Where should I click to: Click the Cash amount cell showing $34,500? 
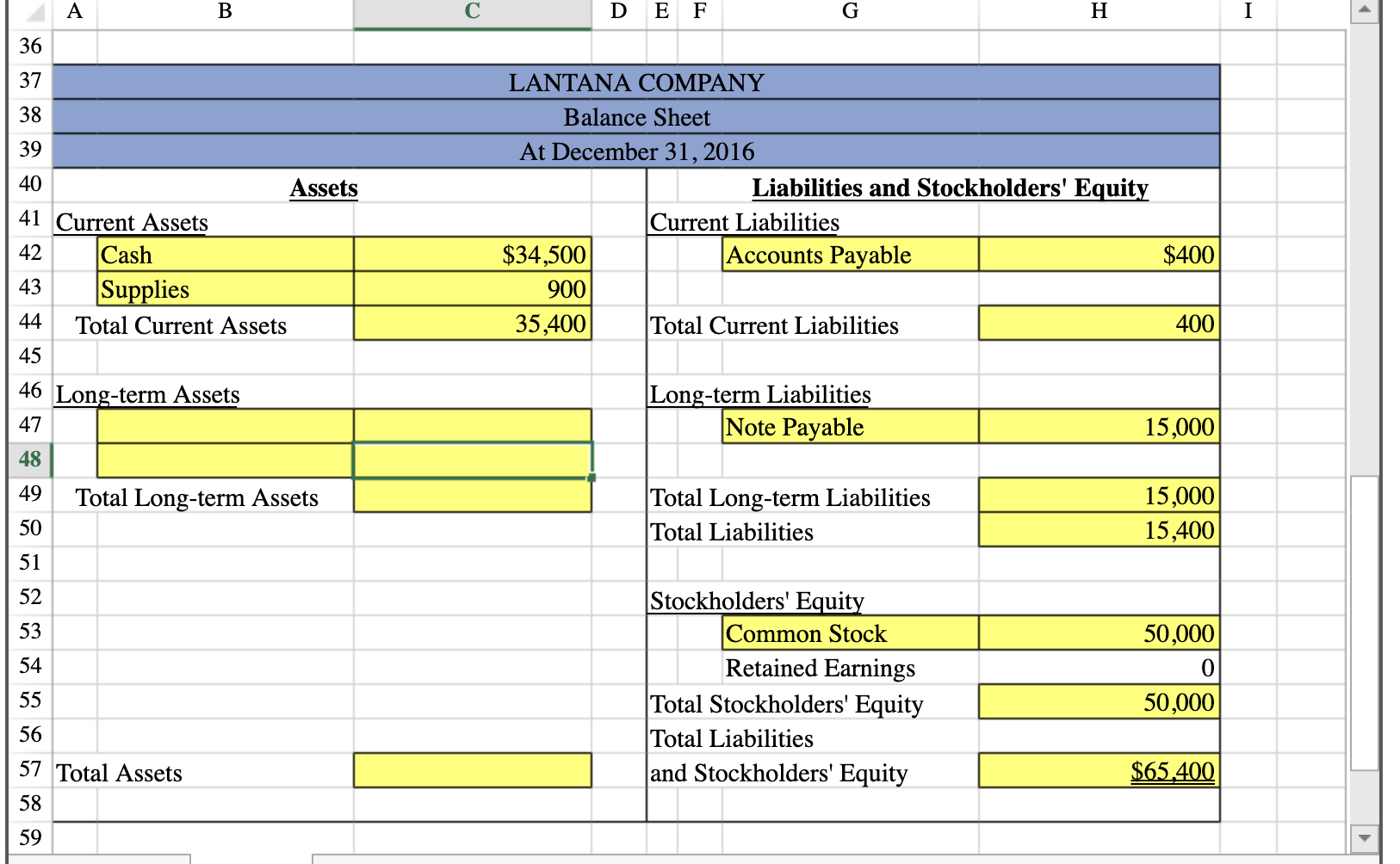(472, 254)
